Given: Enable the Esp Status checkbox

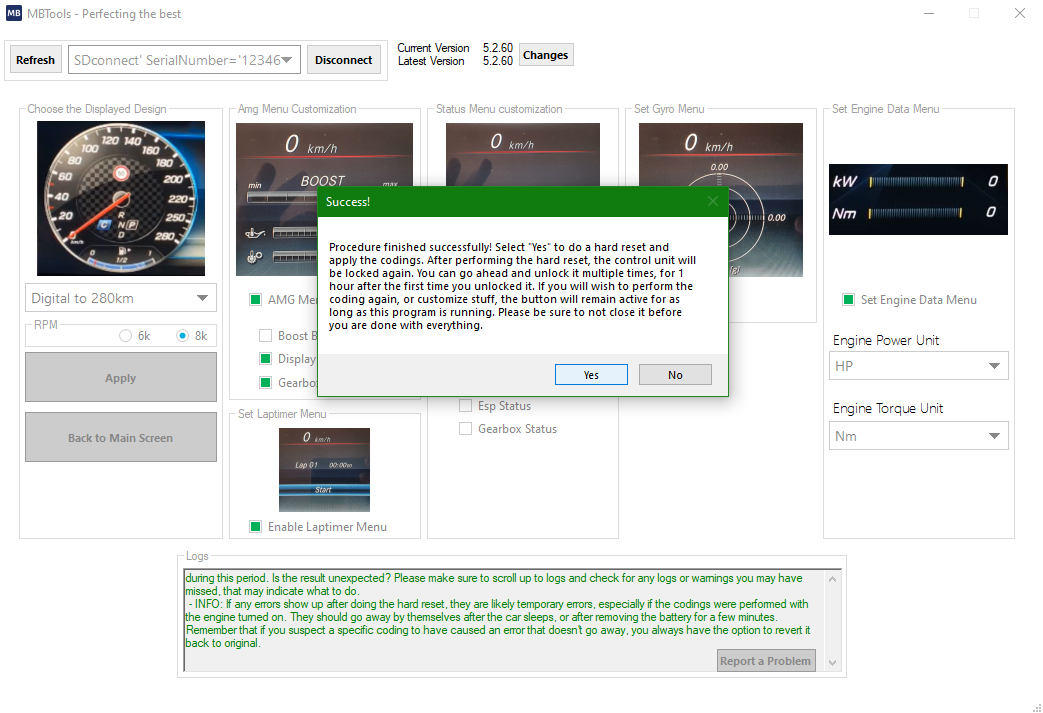Looking at the screenshot, I should [x=465, y=405].
